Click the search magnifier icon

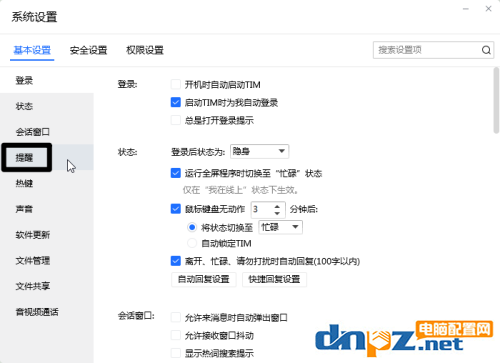tap(486, 50)
